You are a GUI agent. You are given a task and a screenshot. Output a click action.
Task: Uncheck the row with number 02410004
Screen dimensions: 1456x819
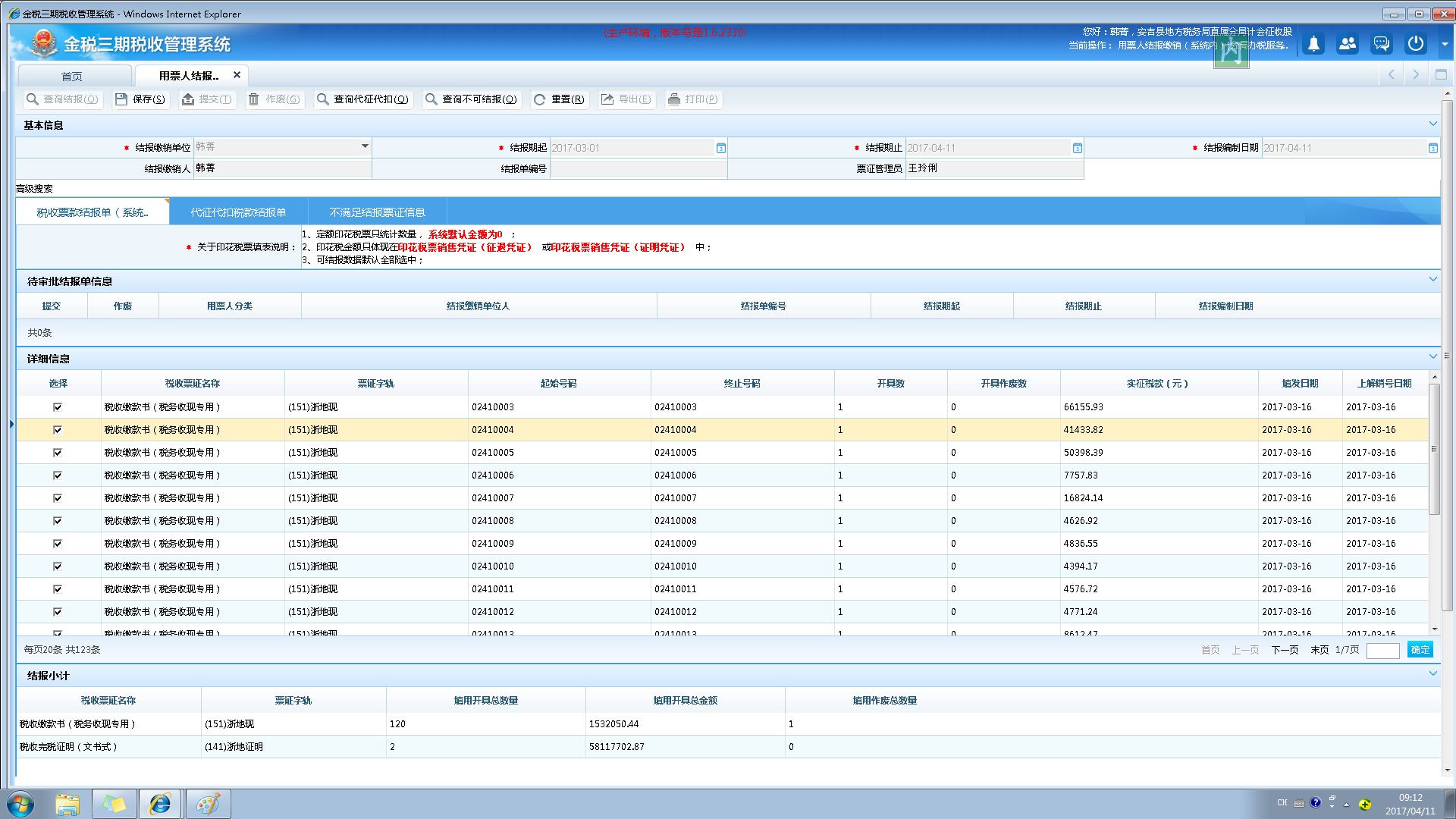58,430
